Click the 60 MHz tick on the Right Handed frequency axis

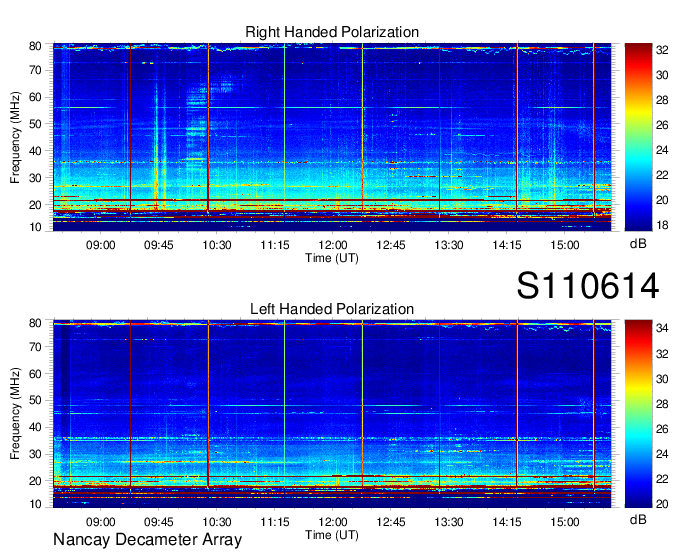35,97
